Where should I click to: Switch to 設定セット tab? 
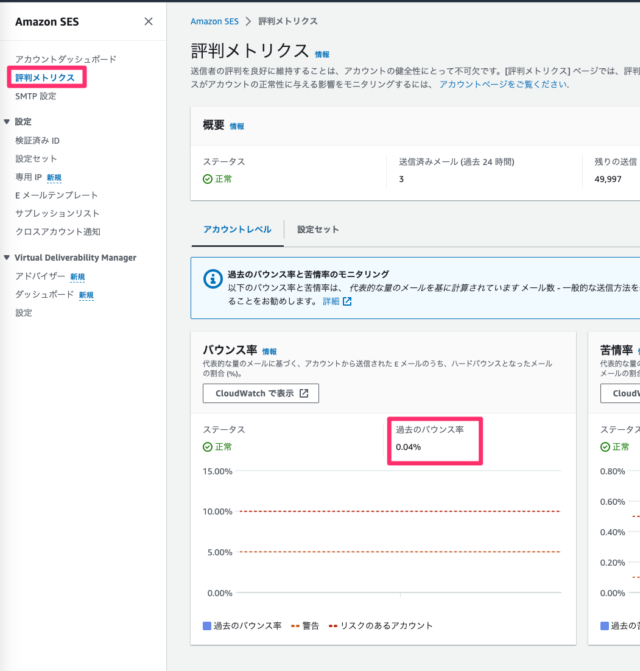click(x=318, y=229)
